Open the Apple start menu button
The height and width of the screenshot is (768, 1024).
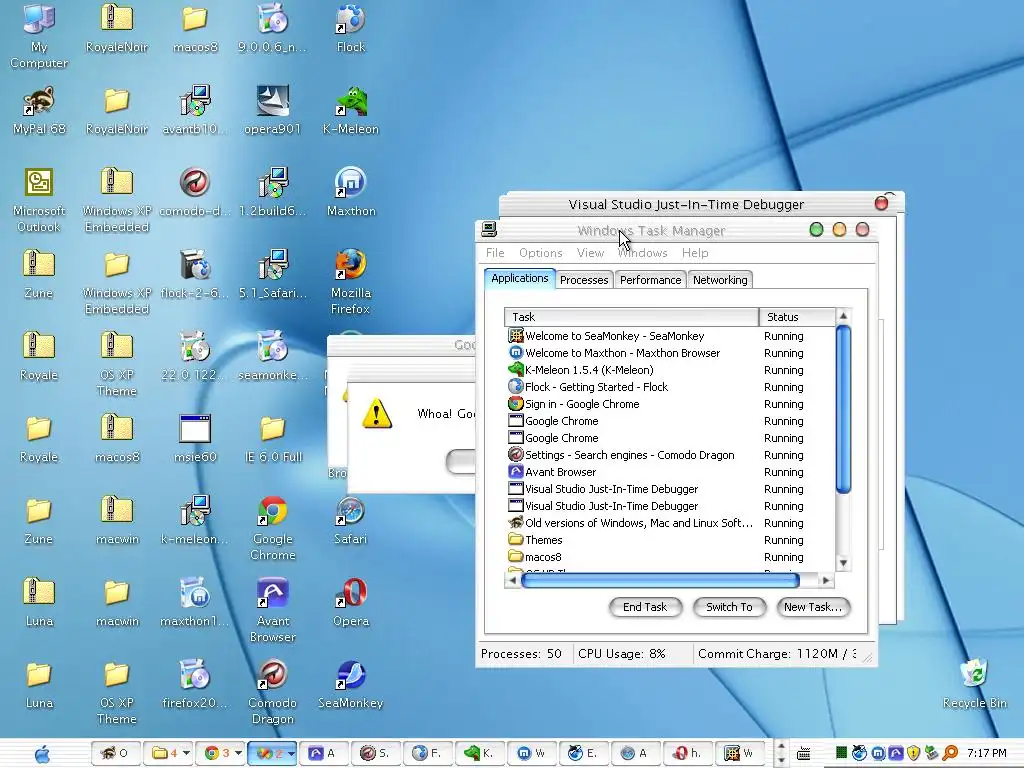click(42, 754)
